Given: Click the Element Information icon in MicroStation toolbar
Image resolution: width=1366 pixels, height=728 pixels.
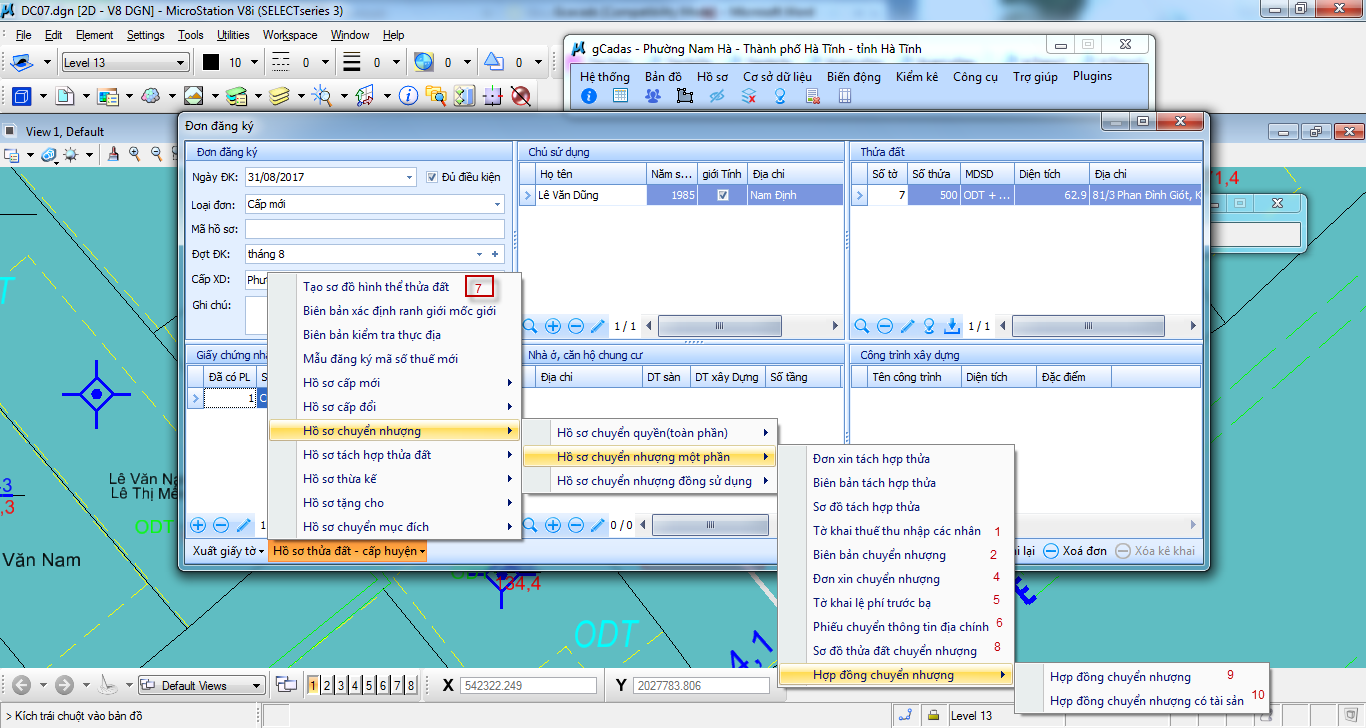Looking at the screenshot, I should pyautogui.click(x=408, y=96).
